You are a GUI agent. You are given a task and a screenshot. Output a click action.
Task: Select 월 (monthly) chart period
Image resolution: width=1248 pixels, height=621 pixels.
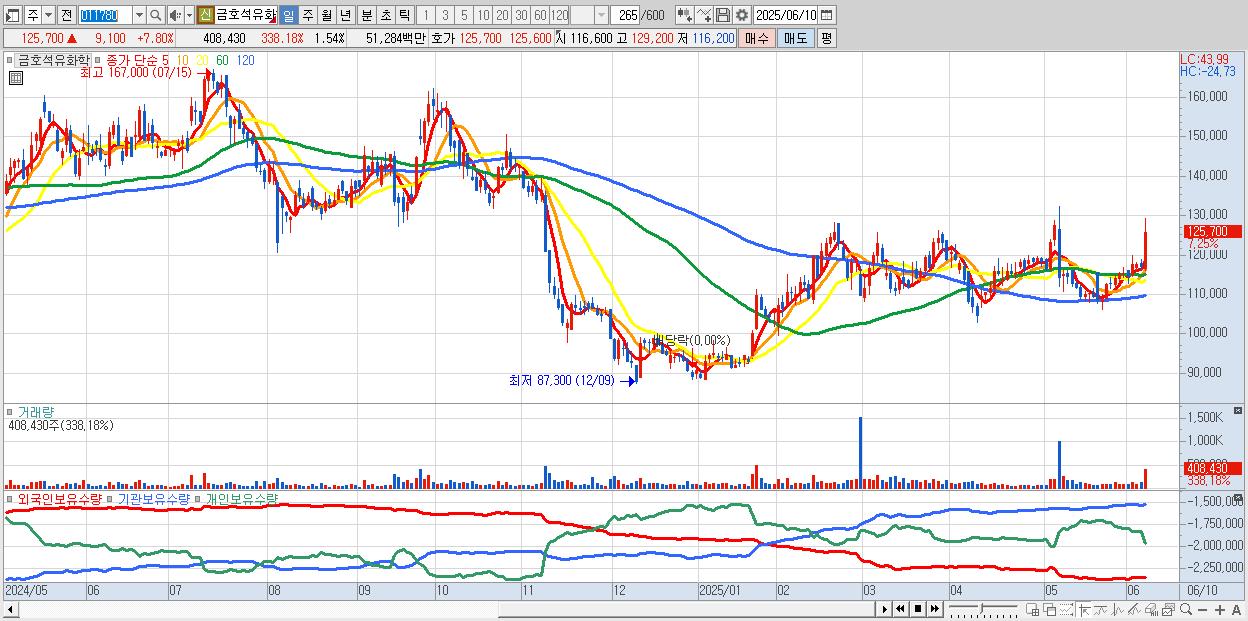pyautogui.click(x=326, y=15)
